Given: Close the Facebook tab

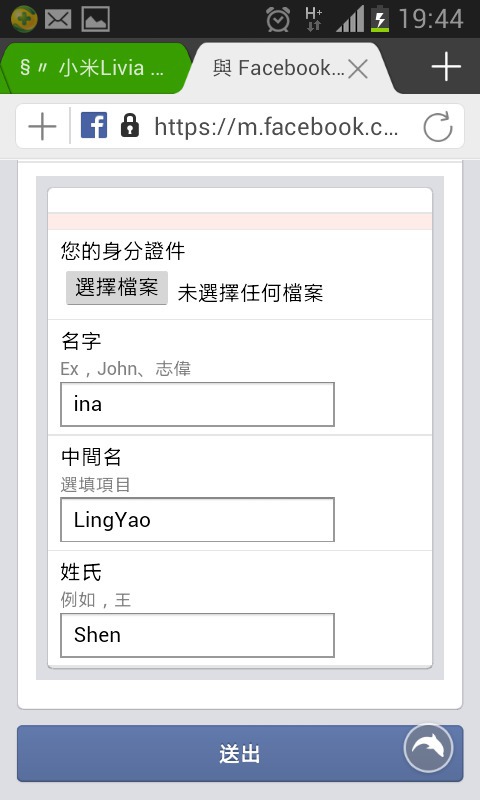Looking at the screenshot, I should (x=358, y=68).
